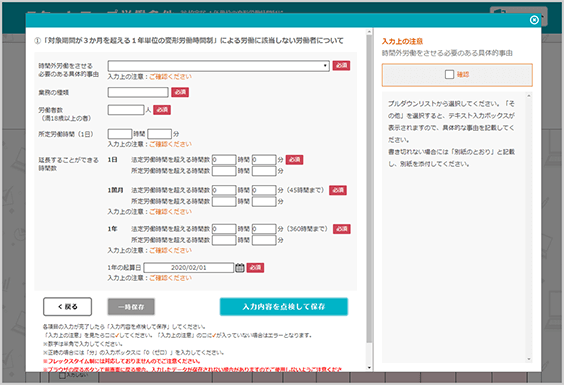
Task: Click the 労働者数 input field
Action: tap(126, 110)
